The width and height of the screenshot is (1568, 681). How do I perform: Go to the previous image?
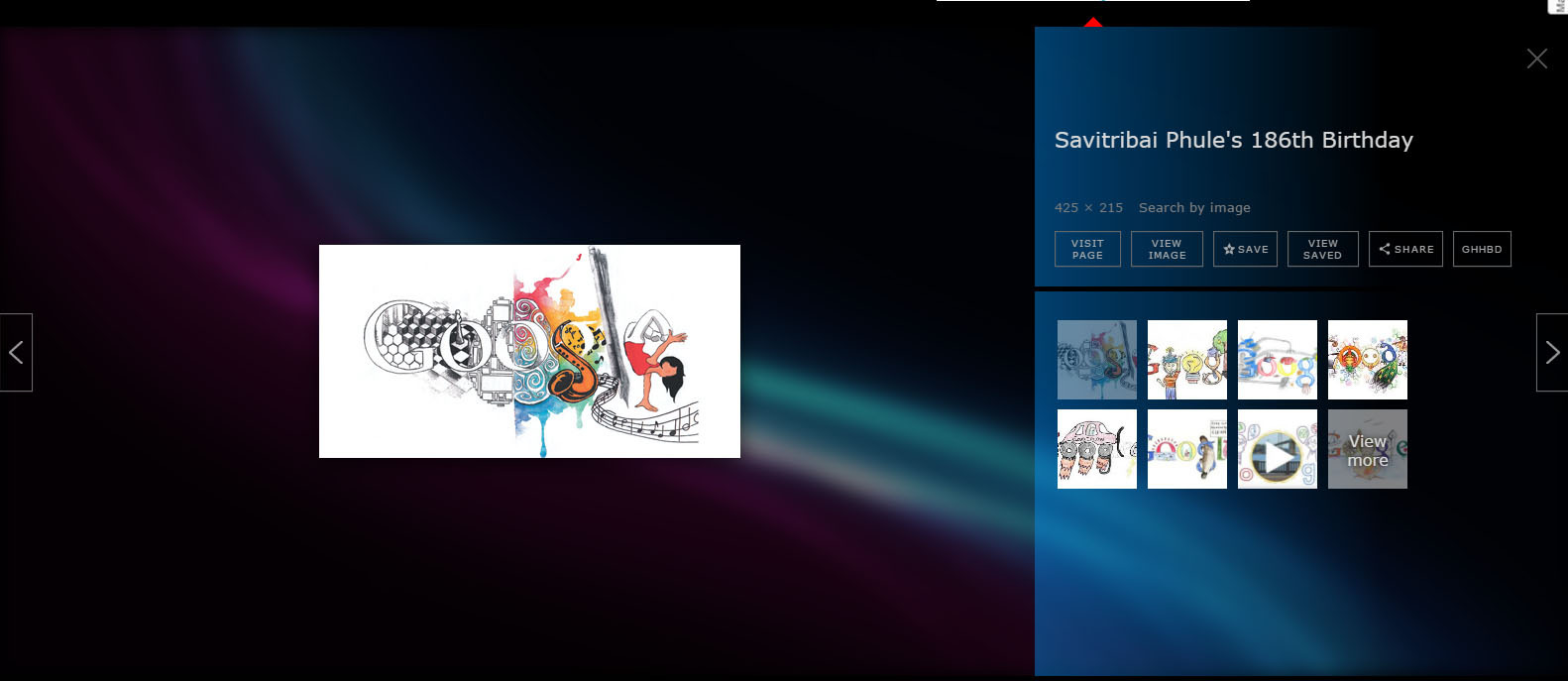[x=16, y=352]
